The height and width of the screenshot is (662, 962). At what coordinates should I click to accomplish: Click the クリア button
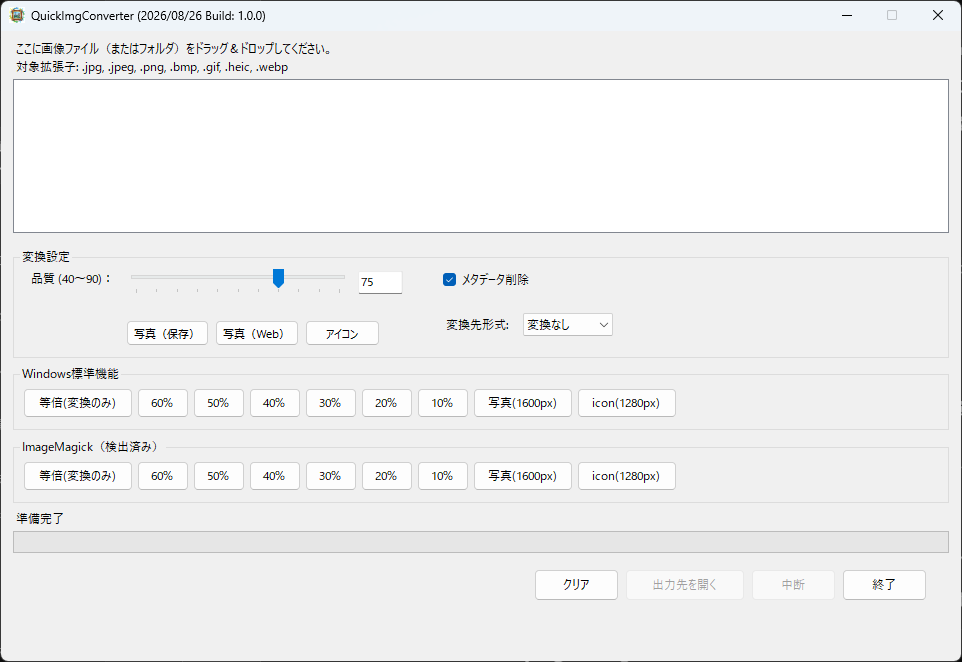coord(576,585)
